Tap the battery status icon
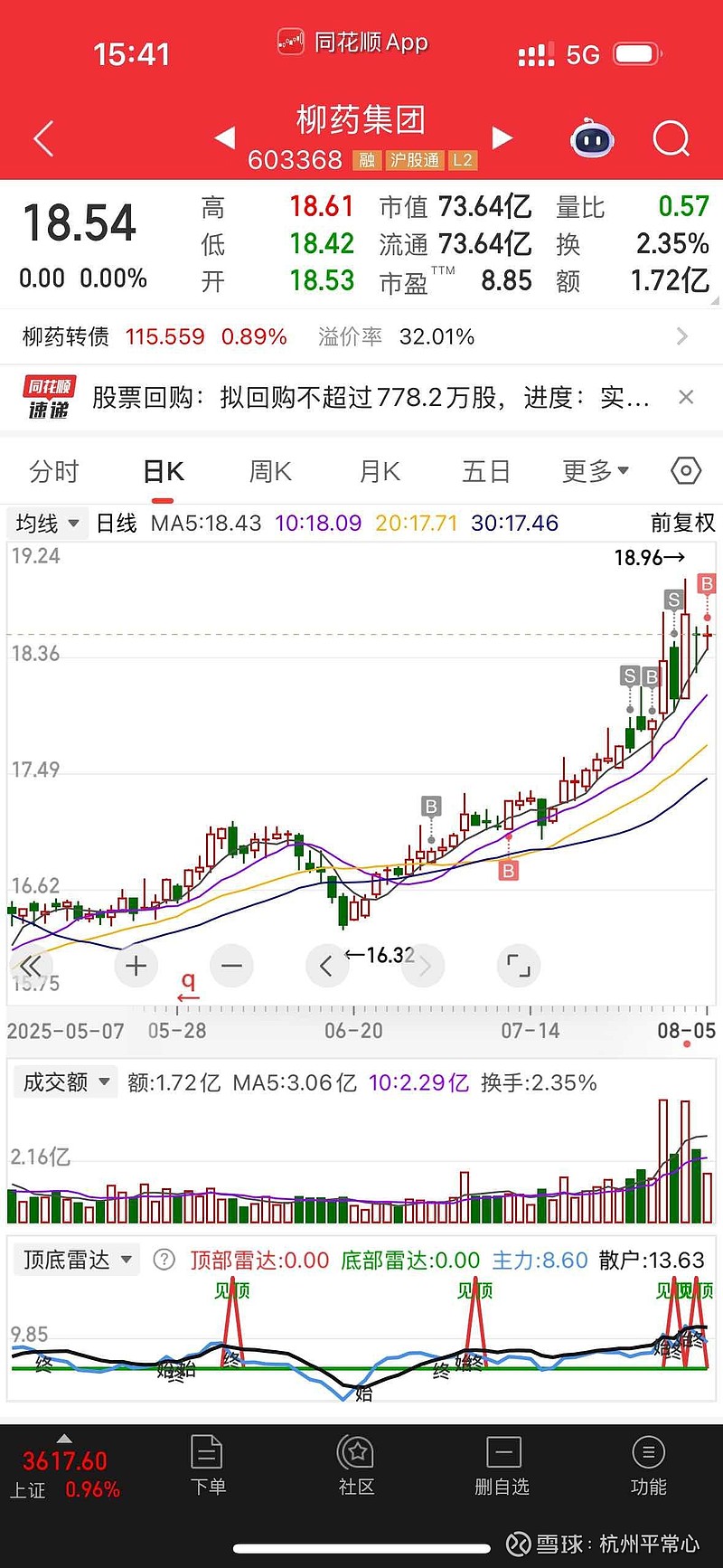Viewport: 723px width, 1568px height. click(x=637, y=54)
